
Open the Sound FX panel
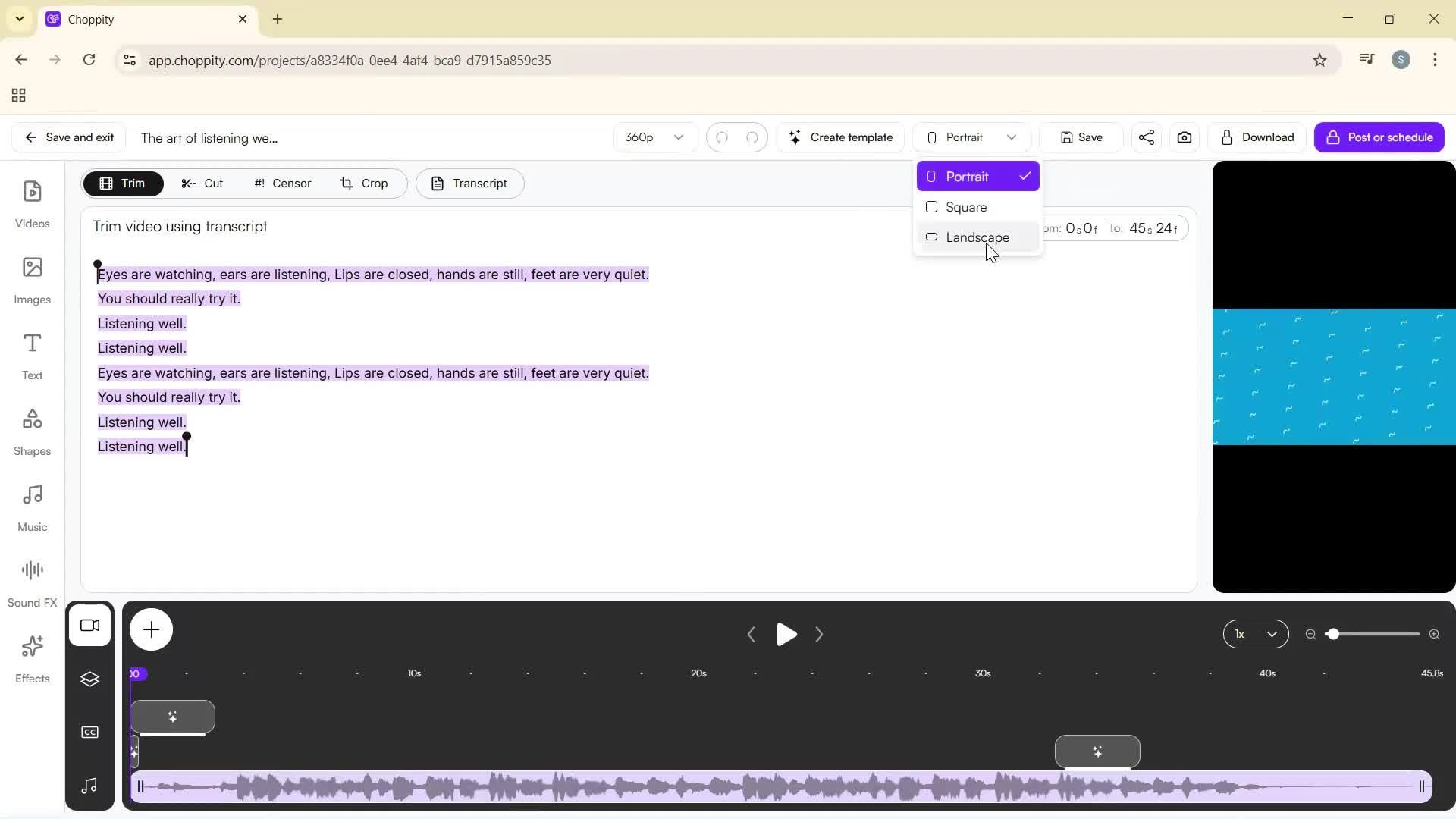click(x=32, y=580)
